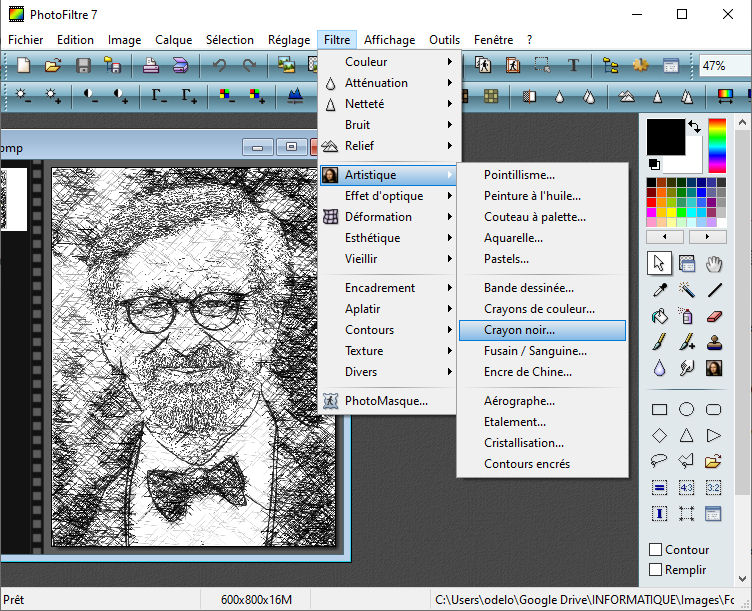Click the Redo arrow icon
This screenshot has width=752, height=611.
click(x=249, y=65)
